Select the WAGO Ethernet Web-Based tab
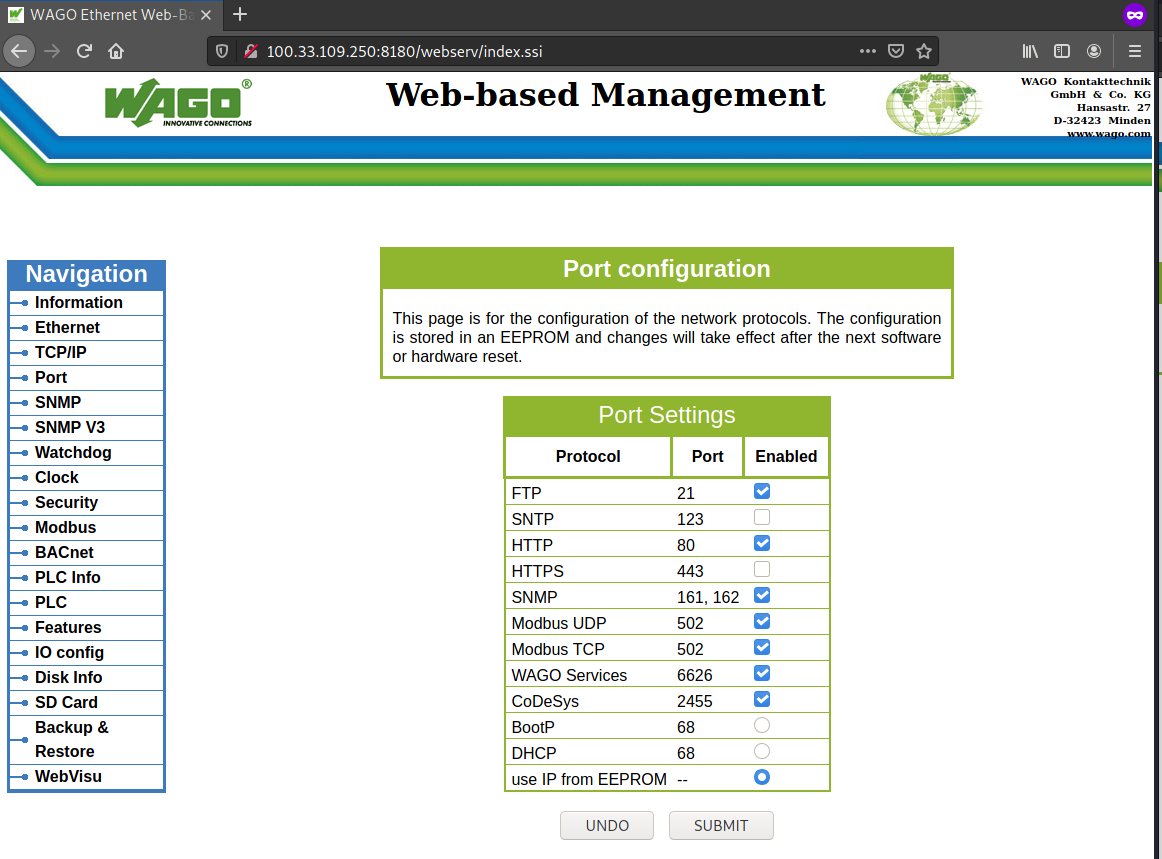Image resolution: width=1162 pixels, height=859 pixels. click(111, 15)
